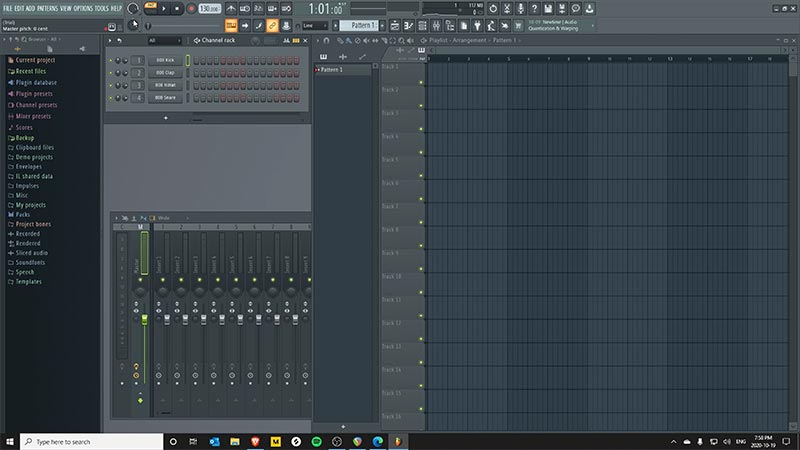
Task: Click the orange link snap icon
Action: tap(273, 24)
